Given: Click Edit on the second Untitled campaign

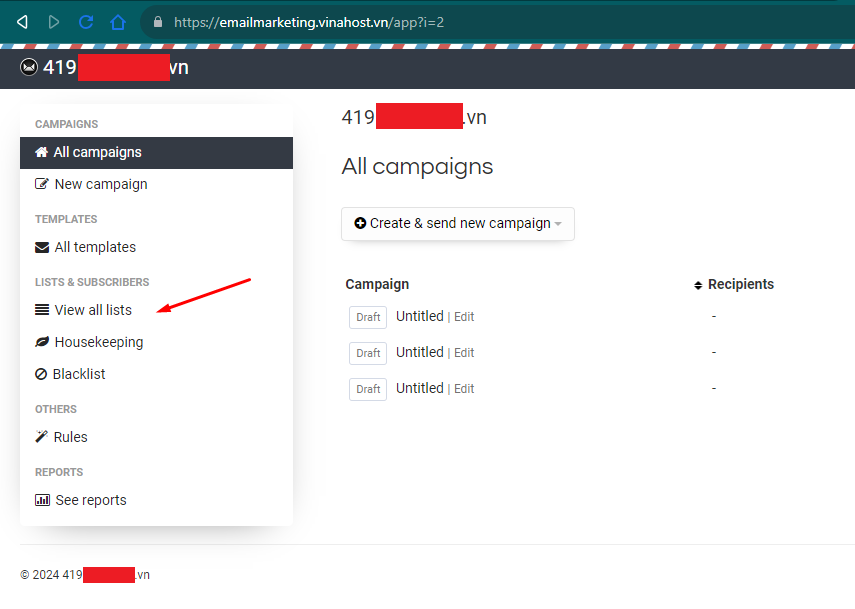Looking at the screenshot, I should click(x=464, y=353).
